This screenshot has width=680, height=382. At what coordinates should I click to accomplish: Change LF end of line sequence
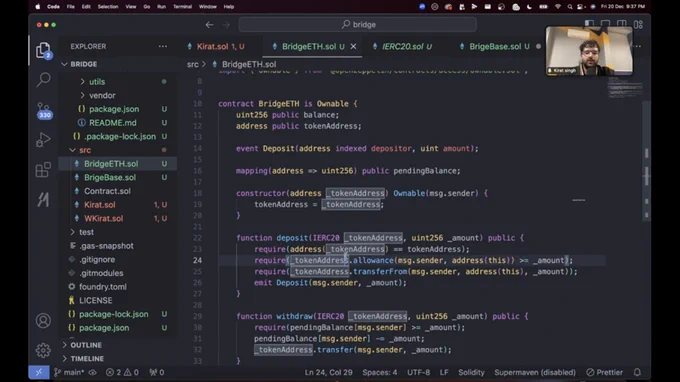point(444,372)
